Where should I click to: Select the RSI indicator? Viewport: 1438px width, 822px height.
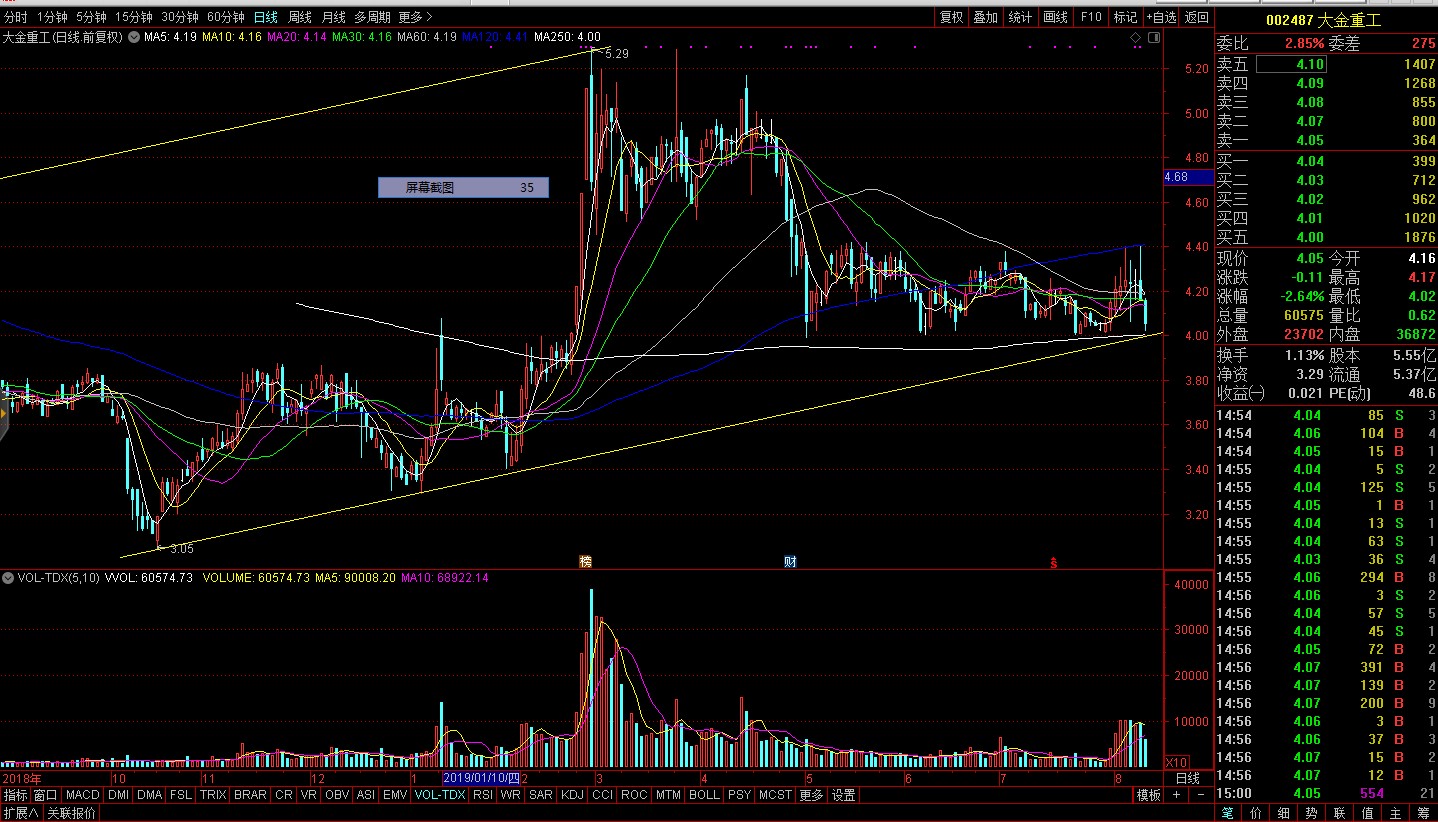483,795
